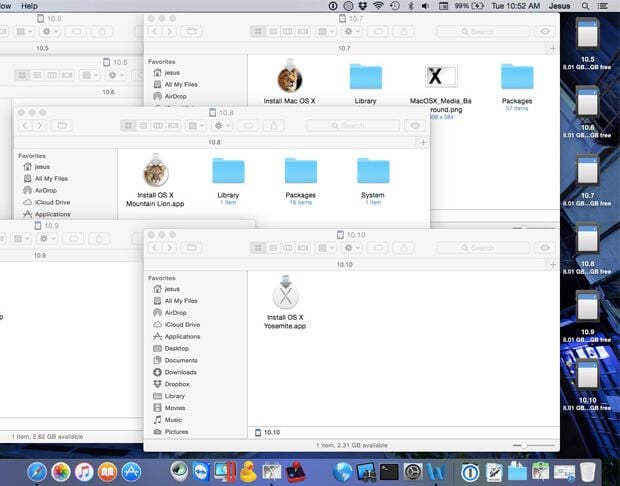Open Spotlight search in the menu bar
This screenshot has width=620, height=486.
click(586, 6)
